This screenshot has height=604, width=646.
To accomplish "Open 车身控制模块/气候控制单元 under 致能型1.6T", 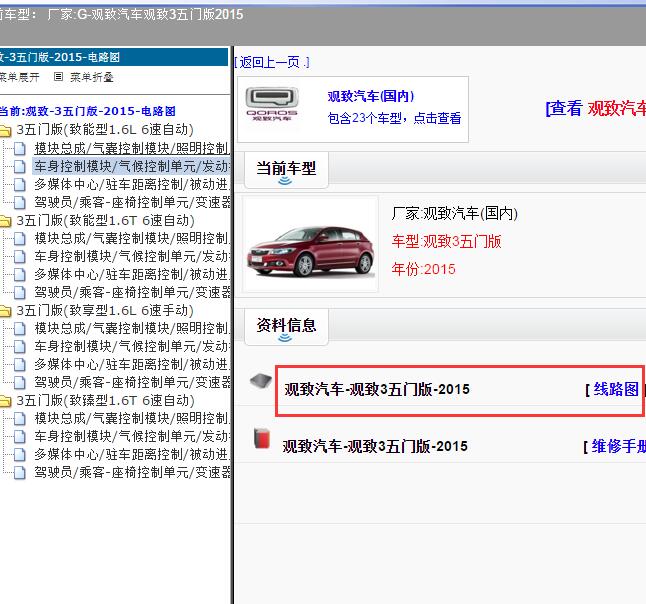I will (132, 256).
